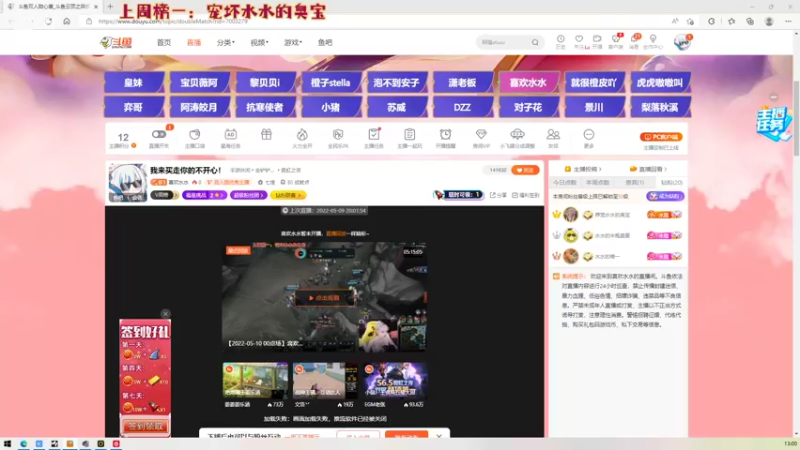The height and width of the screenshot is (450, 800).
Task: Open a new browser tab
Action: [110, 7]
